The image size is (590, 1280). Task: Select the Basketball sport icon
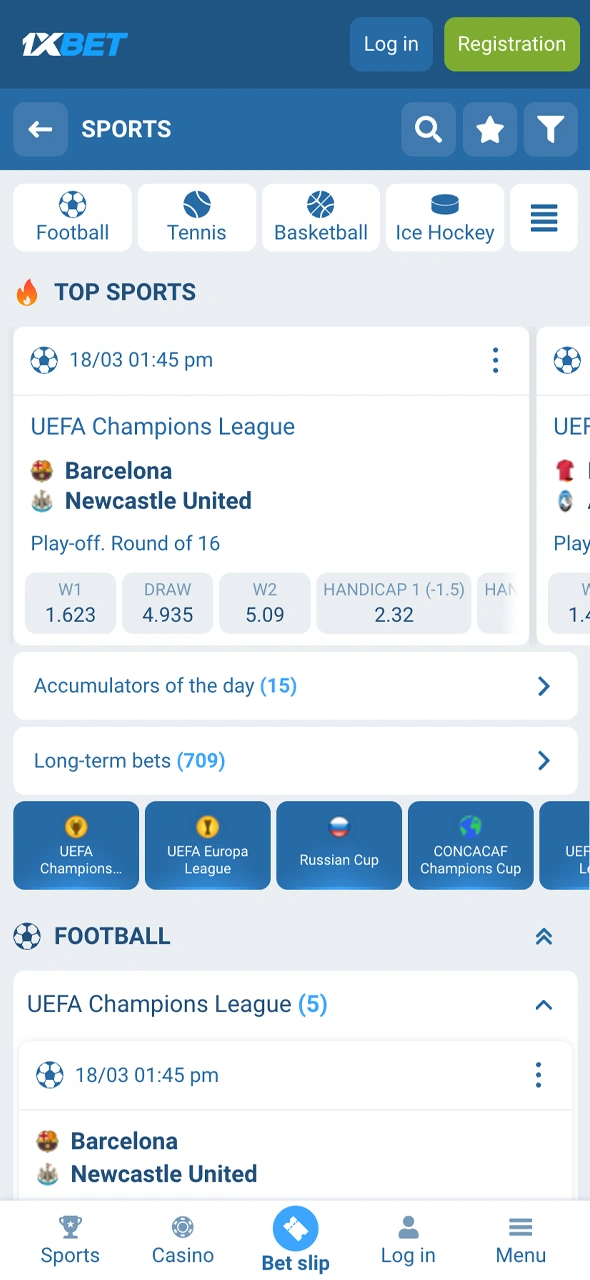(320, 217)
